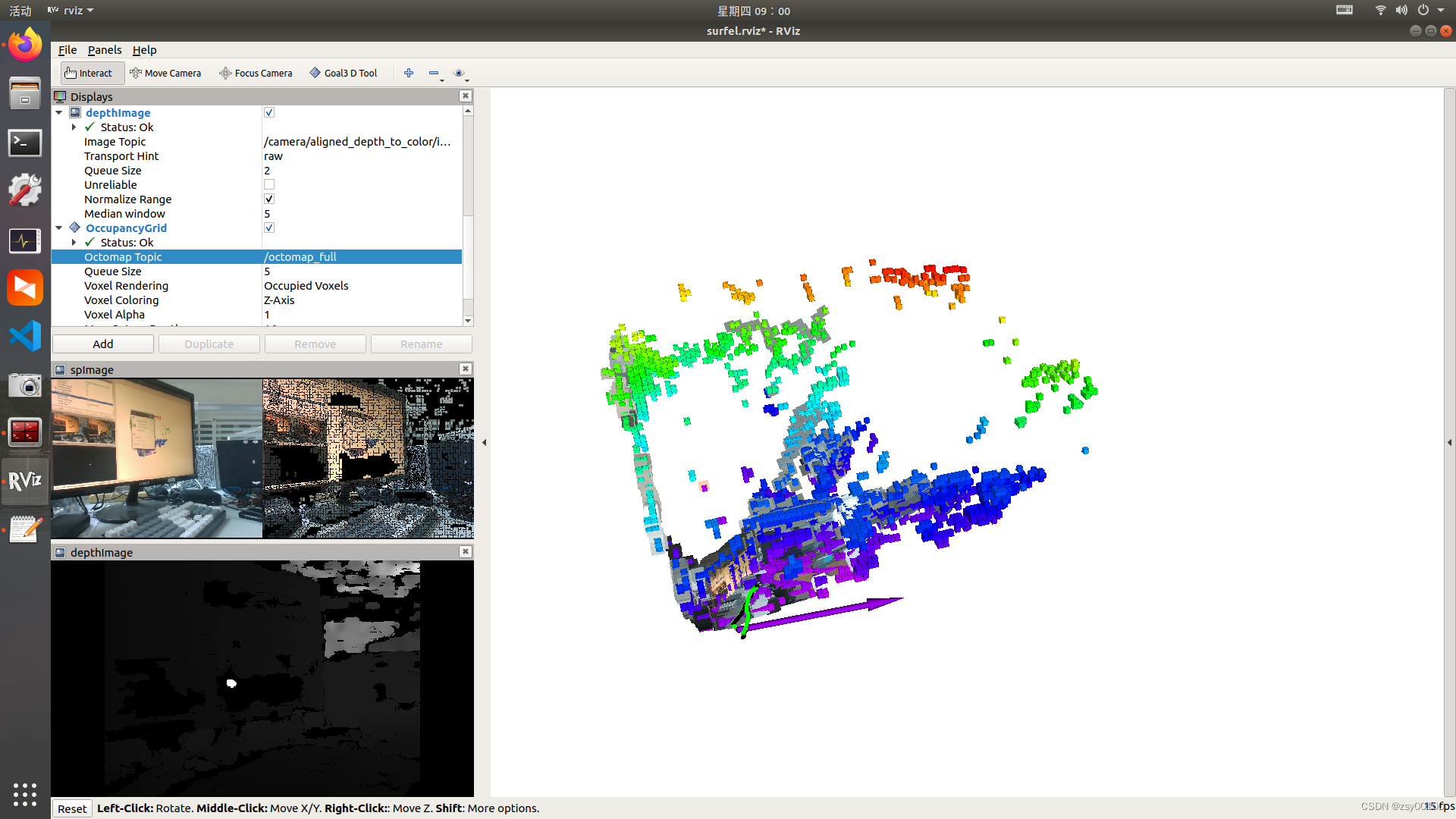1456x819 pixels.
Task: Expand Status: Ok under OccupancyGrid
Action: click(74, 243)
